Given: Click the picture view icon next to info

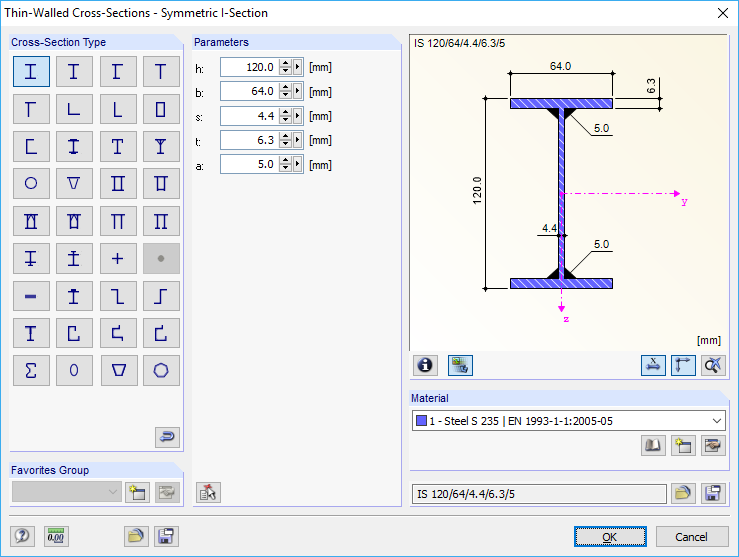Looking at the screenshot, I should coord(460,365).
